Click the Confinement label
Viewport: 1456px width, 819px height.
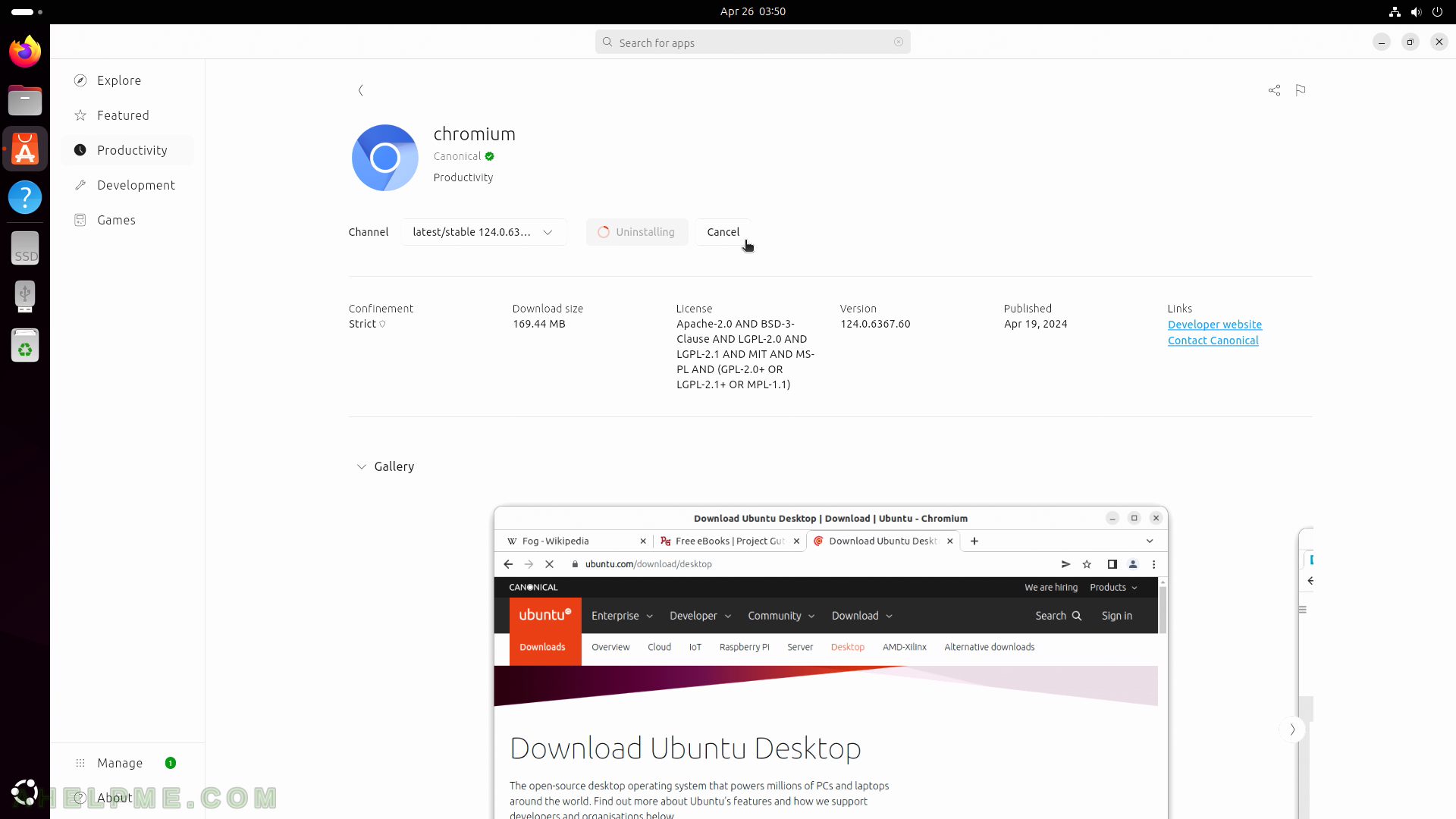click(381, 309)
